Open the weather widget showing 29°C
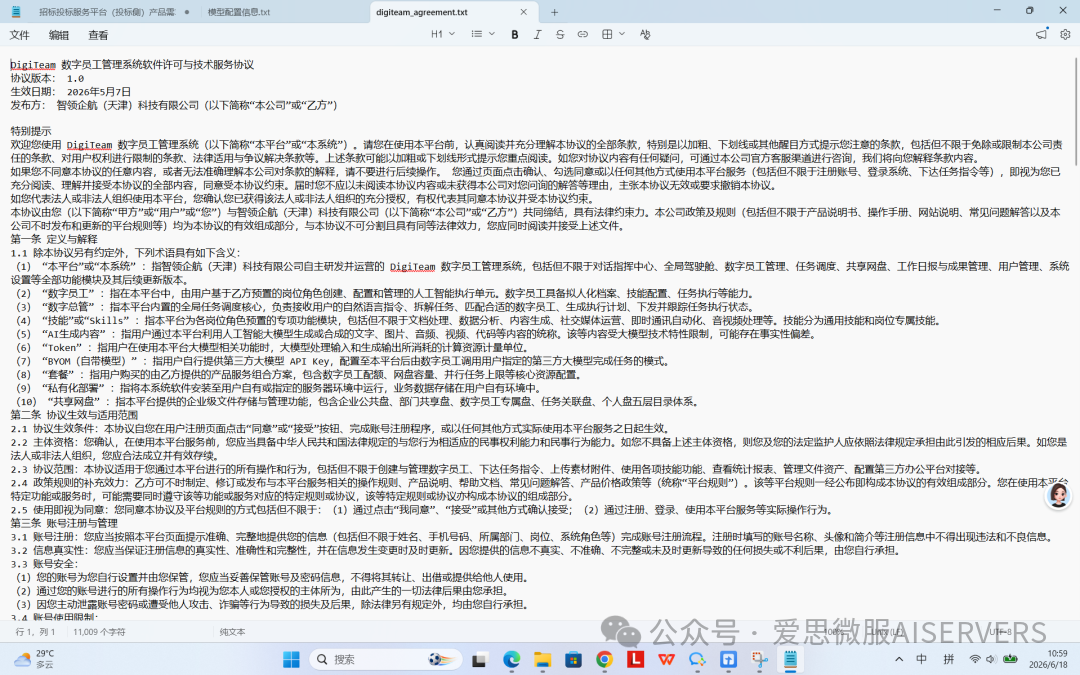Image resolution: width=1080 pixels, height=675 pixels. (x=33, y=659)
